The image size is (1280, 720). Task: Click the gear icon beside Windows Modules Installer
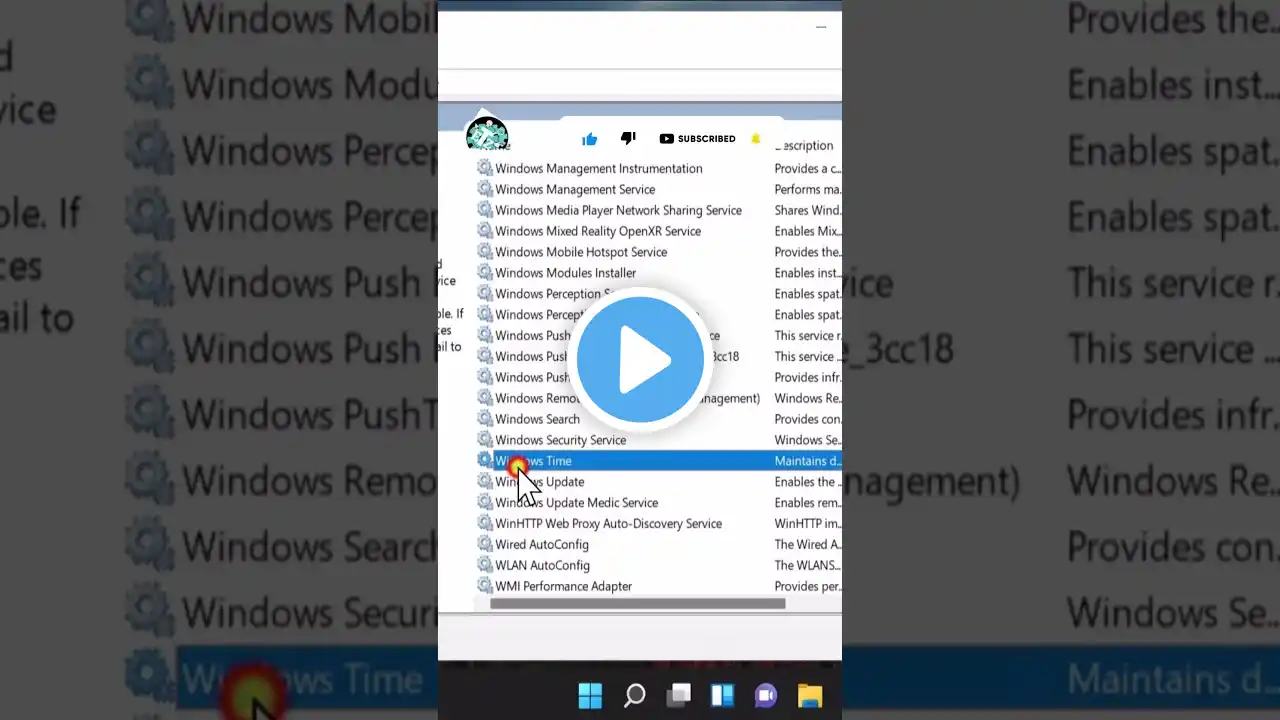pyautogui.click(x=485, y=273)
